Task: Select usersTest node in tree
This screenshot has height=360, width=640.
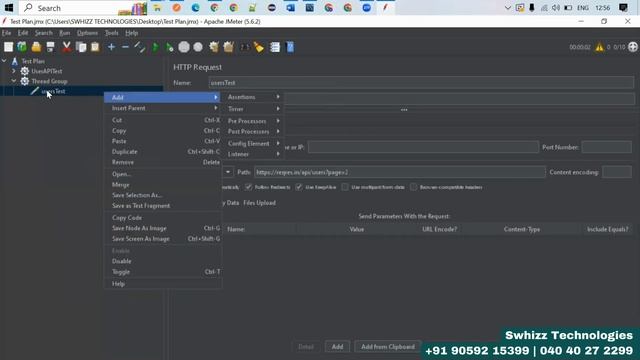Action: click(53, 91)
